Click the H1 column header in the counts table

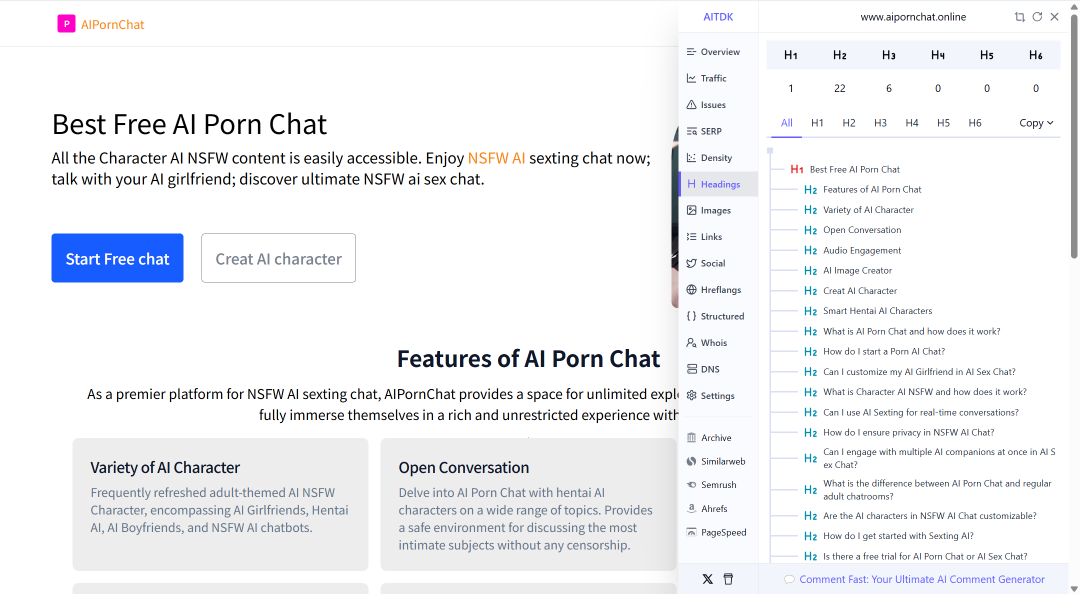coord(791,55)
